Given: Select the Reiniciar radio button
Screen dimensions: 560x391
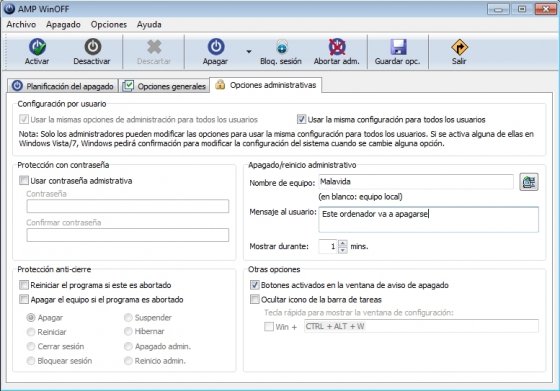Looking at the screenshot, I should 31,332.
